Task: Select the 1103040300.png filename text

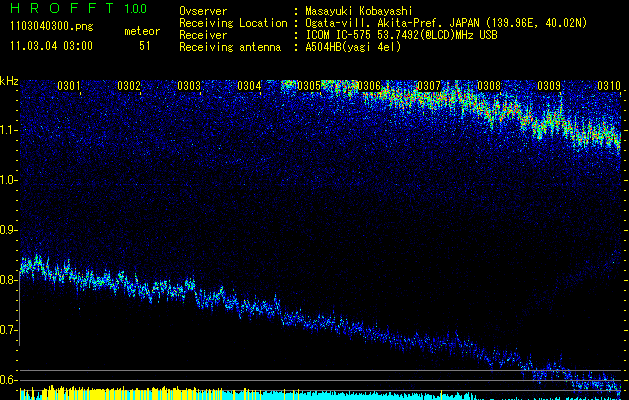Action: 50,27
